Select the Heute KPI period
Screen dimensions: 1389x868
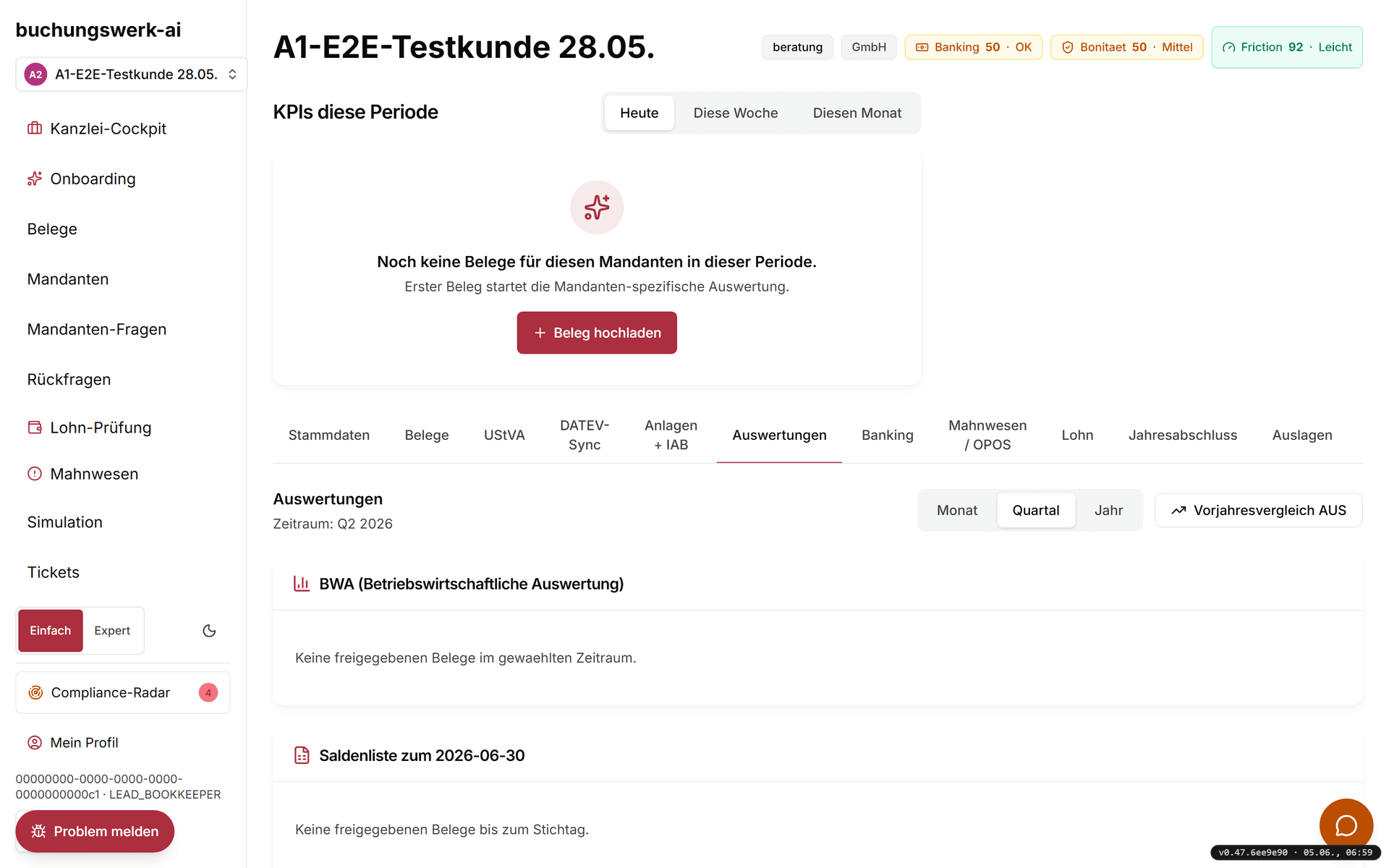point(640,113)
